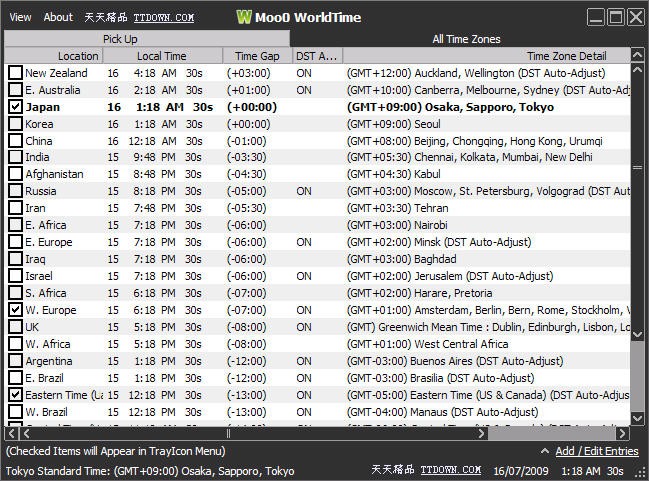This screenshot has height=481, width=649.
Task: Click the (GMT+02:00) Harare, Pretoria detail
Action: [420, 293]
